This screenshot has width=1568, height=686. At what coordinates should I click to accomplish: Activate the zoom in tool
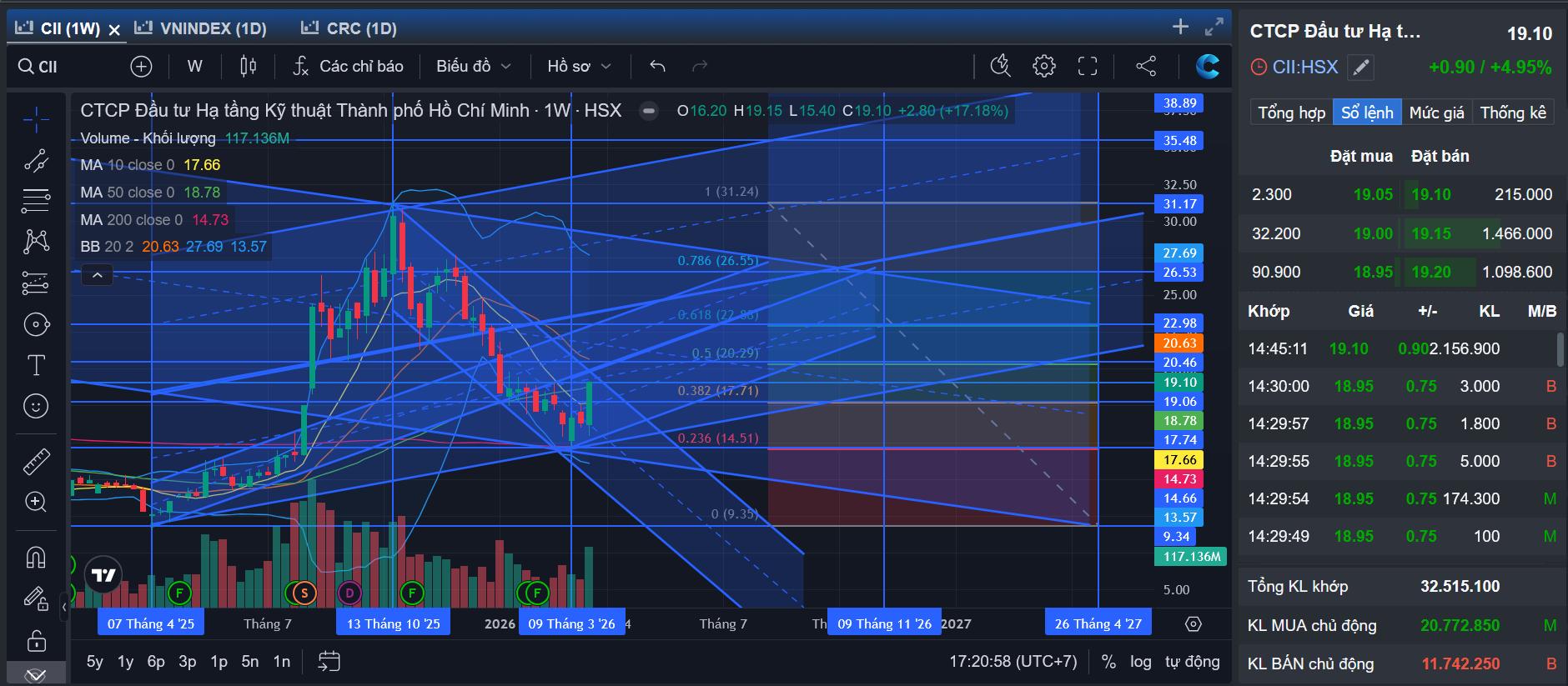[36, 502]
